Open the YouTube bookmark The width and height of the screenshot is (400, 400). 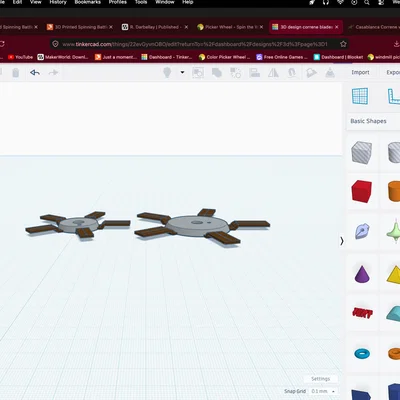(x=20, y=57)
